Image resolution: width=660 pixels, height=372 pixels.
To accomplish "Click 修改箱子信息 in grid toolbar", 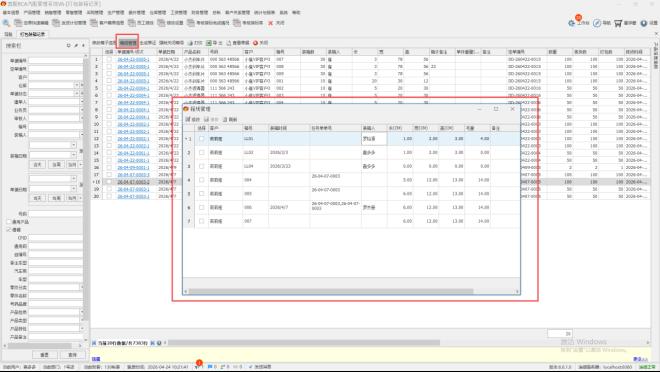I will point(104,43).
